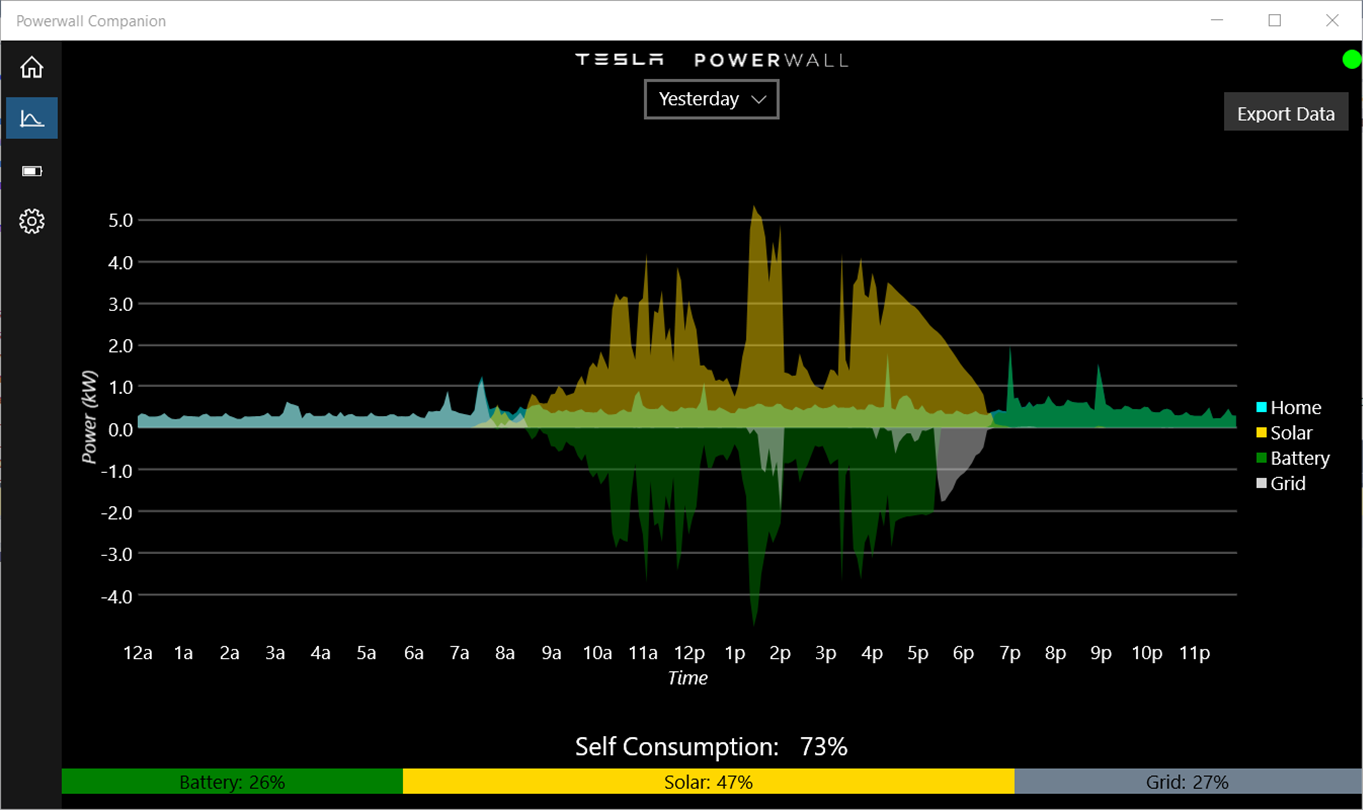Image resolution: width=1363 pixels, height=810 pixels.
Task: Maximize the Powerwall Companion window
Action: point(1275,20)
